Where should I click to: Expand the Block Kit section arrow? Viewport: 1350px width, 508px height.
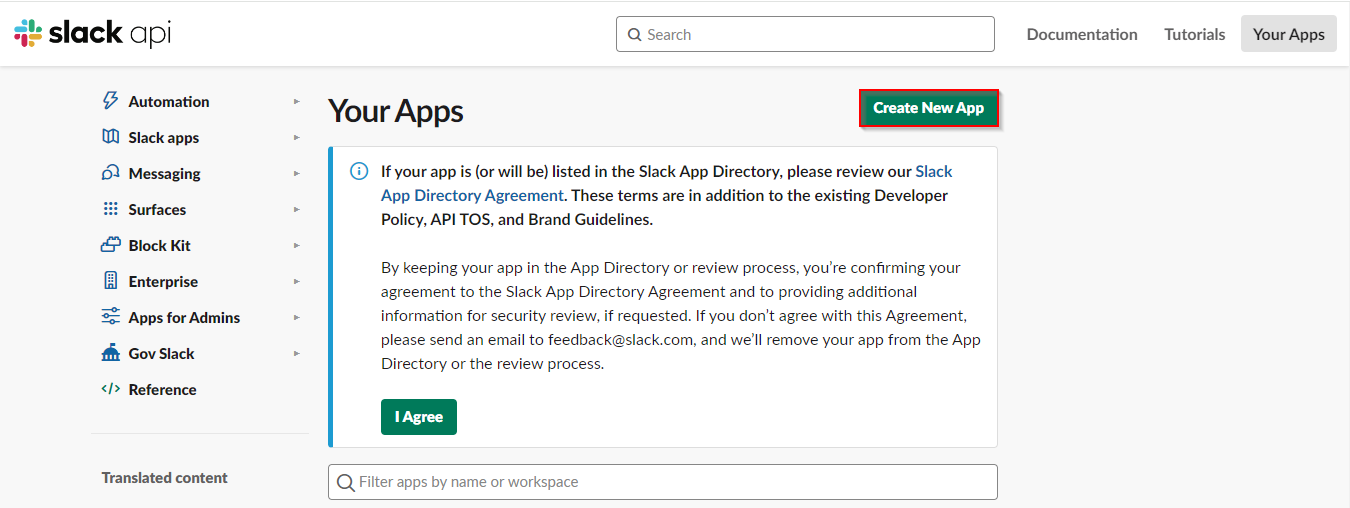click(297, 245)
